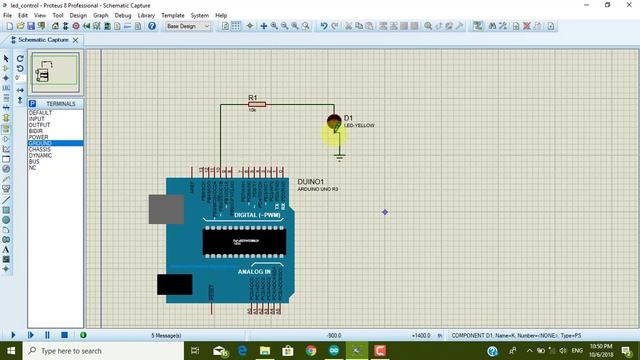Open the Library menu

pos(146,16)
